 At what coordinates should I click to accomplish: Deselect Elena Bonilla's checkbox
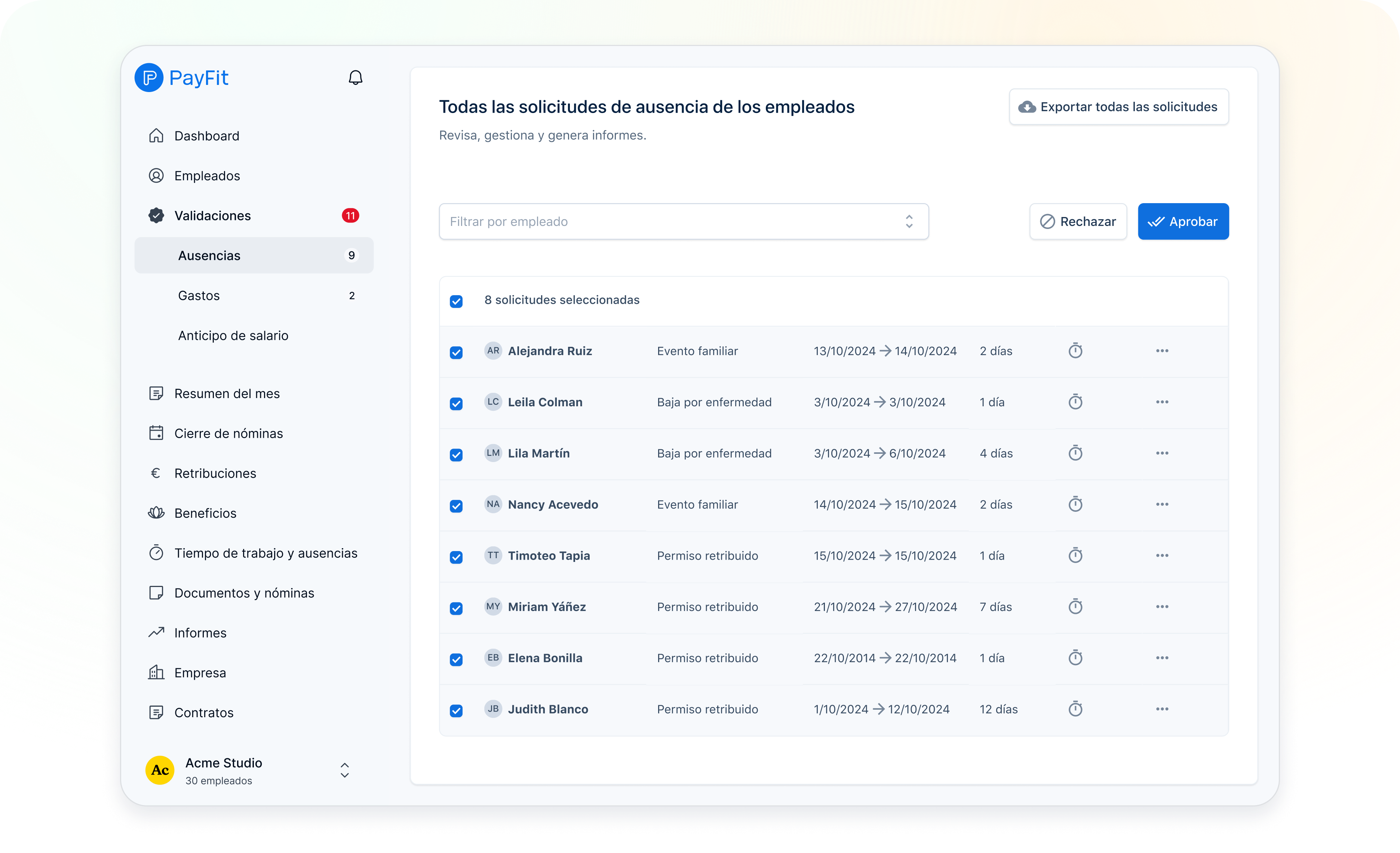pyautogui.click(x=456, y=659)
